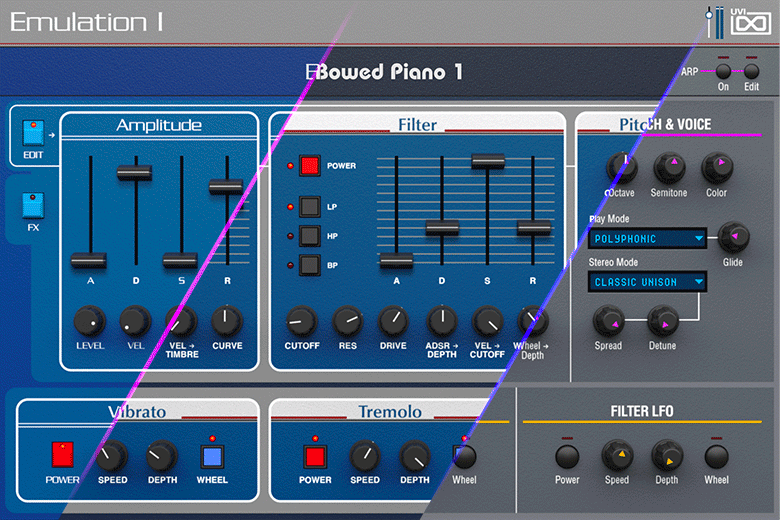The width and height of the screenshot is (780, 520).
Task: Open the ARP Edit button
Action: click(x=751, y=71)
